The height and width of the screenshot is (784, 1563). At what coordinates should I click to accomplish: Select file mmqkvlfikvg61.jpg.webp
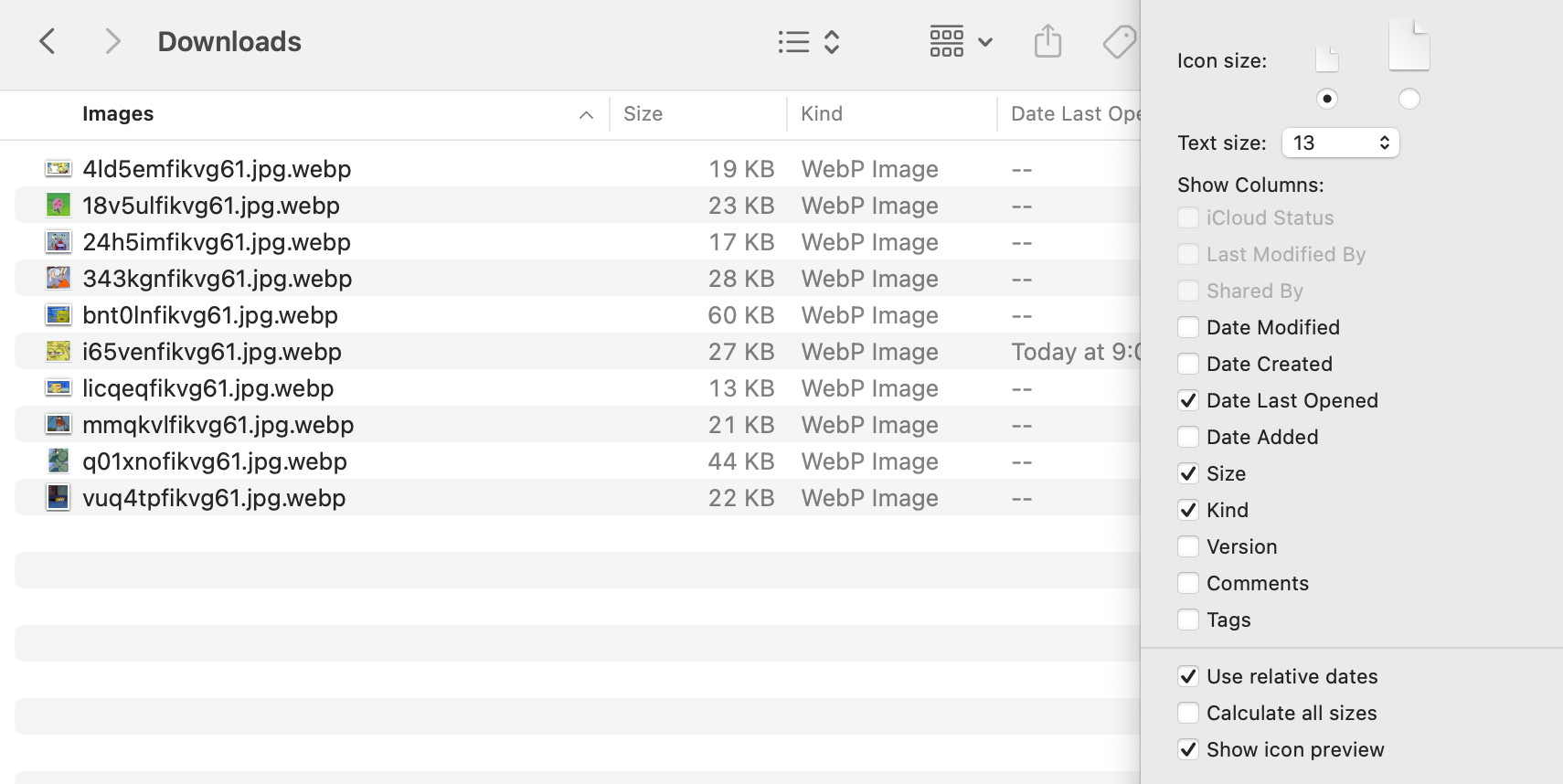(x=218, y=425)
